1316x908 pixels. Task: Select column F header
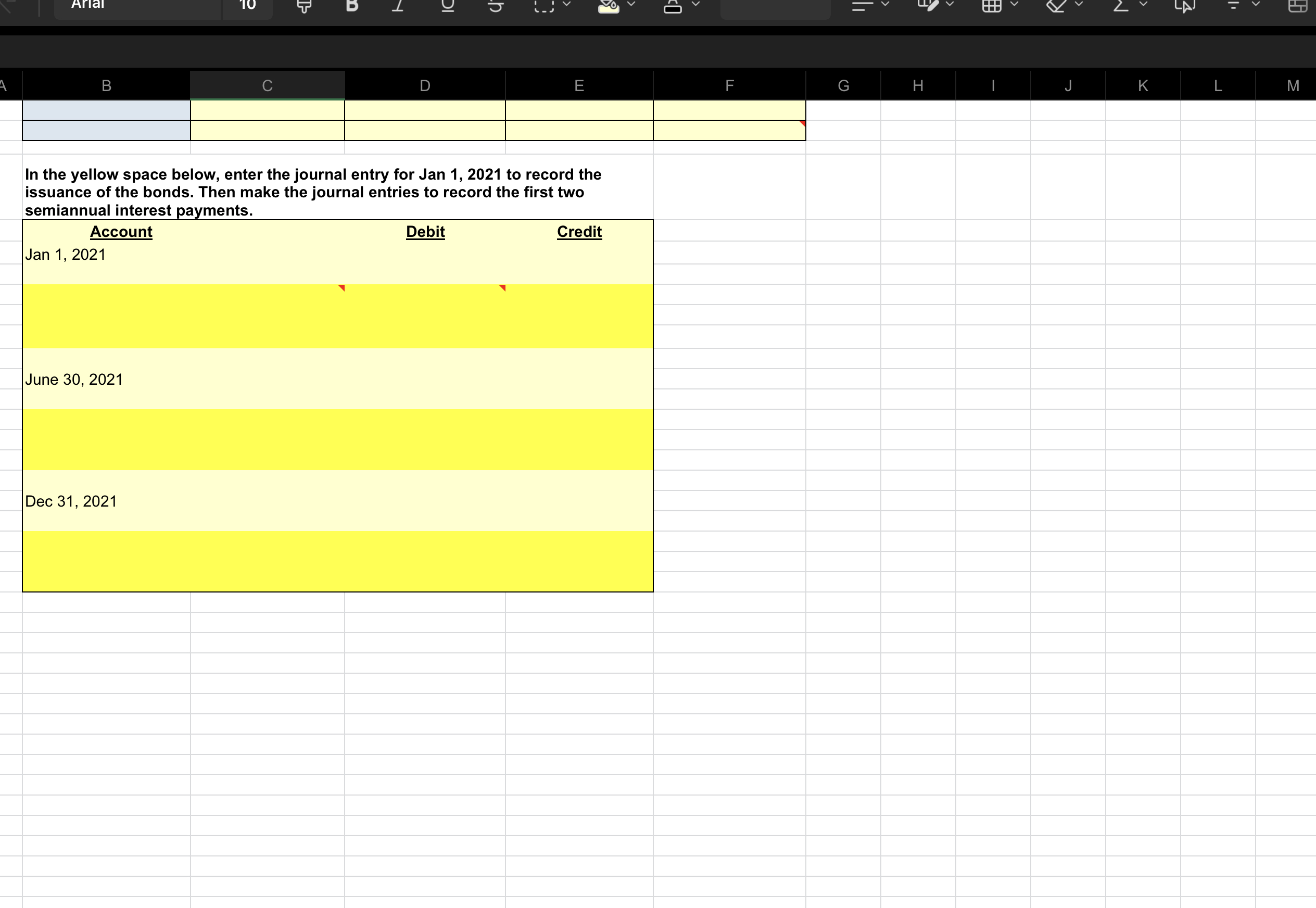pyautogui.click(x=729, y=86)
